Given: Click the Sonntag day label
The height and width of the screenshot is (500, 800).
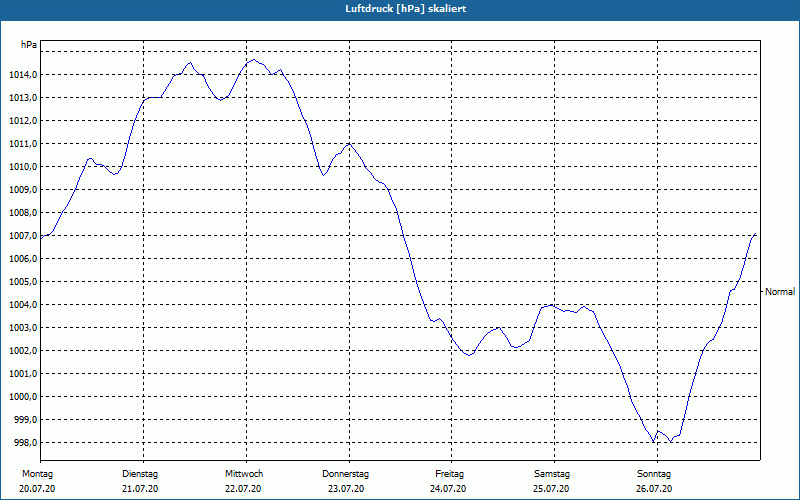Looking at the screenshot, I should click(654, 474).
